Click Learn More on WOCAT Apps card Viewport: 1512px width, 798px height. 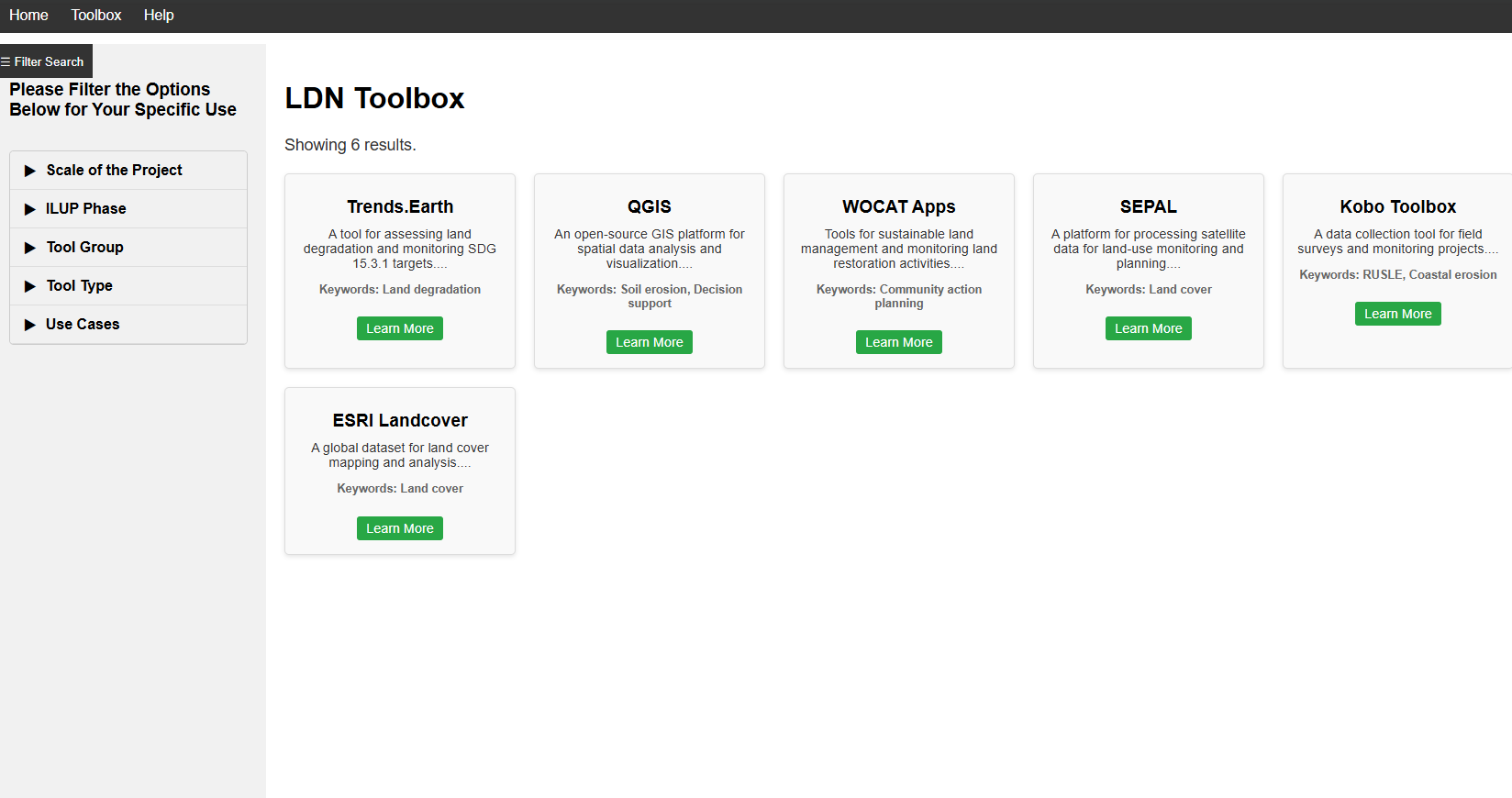click(899, 342)
